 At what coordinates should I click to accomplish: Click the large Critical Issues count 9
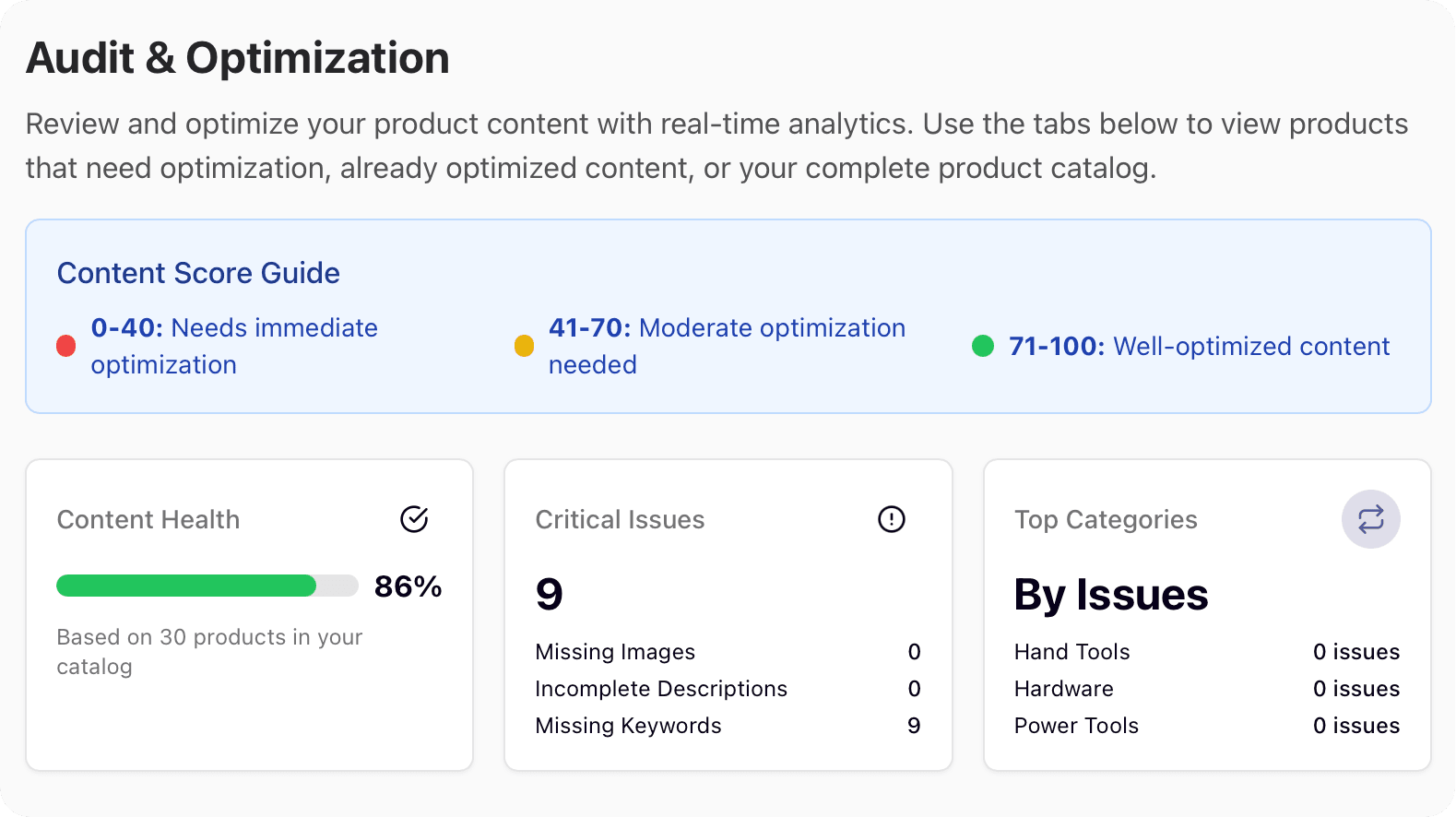550,594
